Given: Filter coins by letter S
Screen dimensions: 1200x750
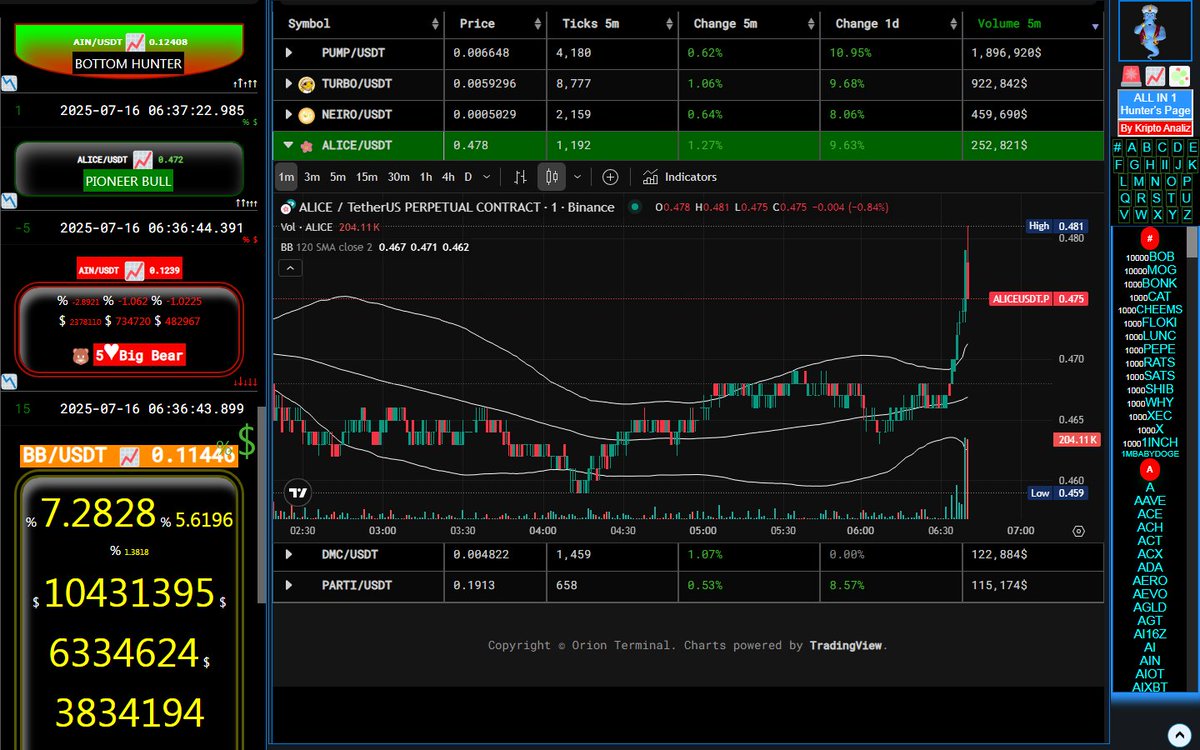Looking at the screenshot, I should pos(1156,198).
